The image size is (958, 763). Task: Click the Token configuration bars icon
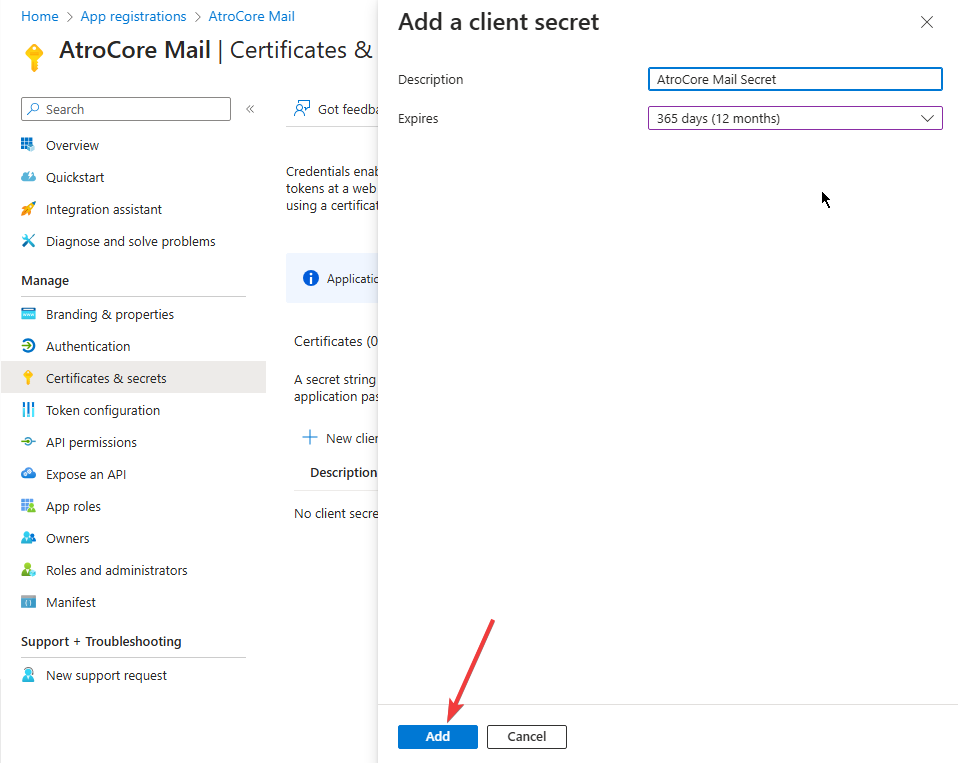point(28,410)
